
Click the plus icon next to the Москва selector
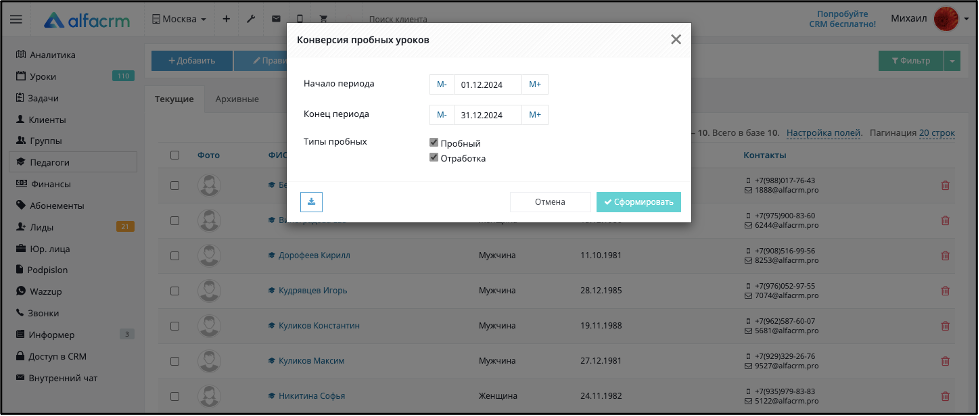[227, 19]
